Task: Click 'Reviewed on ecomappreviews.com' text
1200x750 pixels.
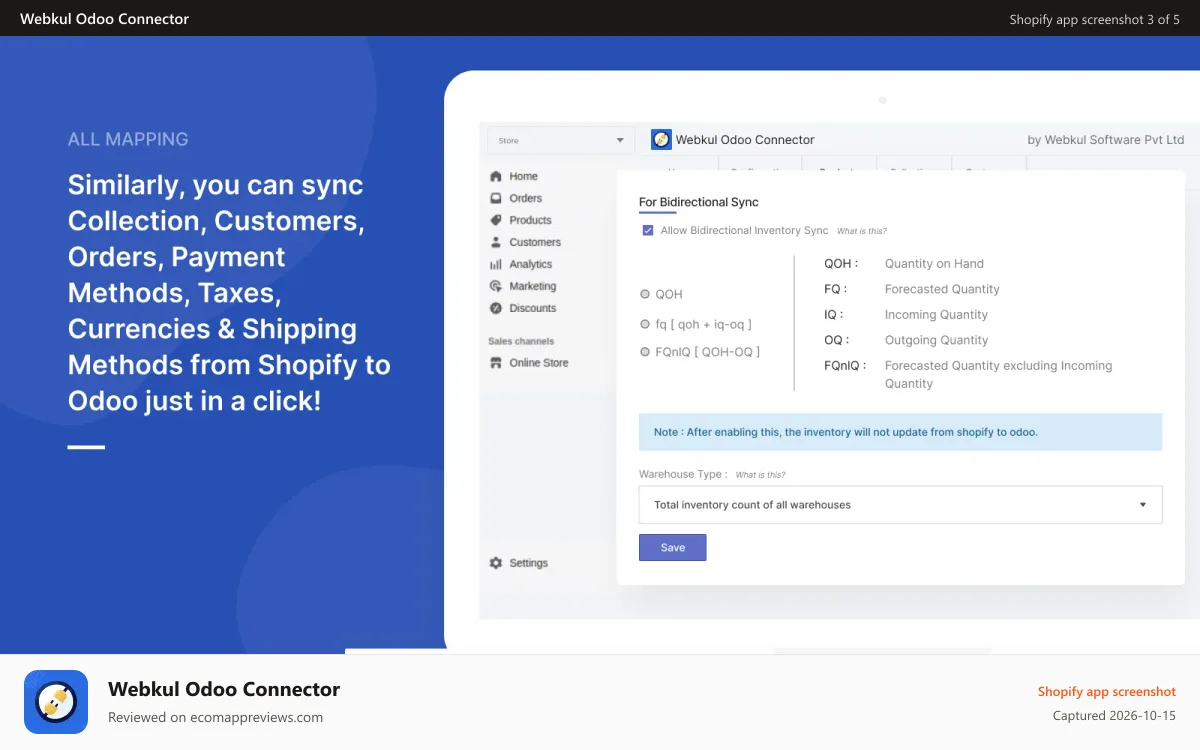Action: (215, 717)
